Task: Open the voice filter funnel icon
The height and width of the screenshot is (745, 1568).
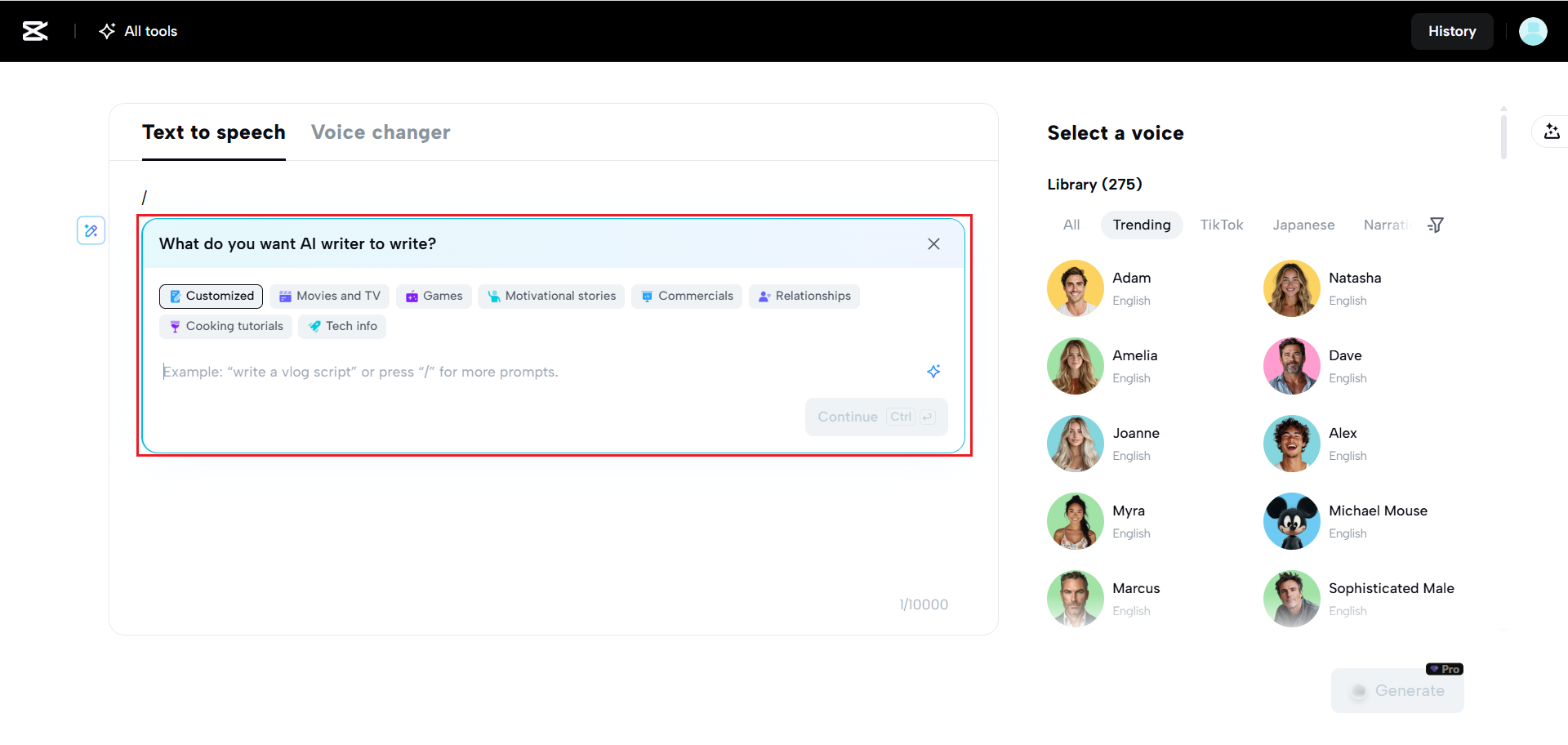Action: [x=1436, y=225]
